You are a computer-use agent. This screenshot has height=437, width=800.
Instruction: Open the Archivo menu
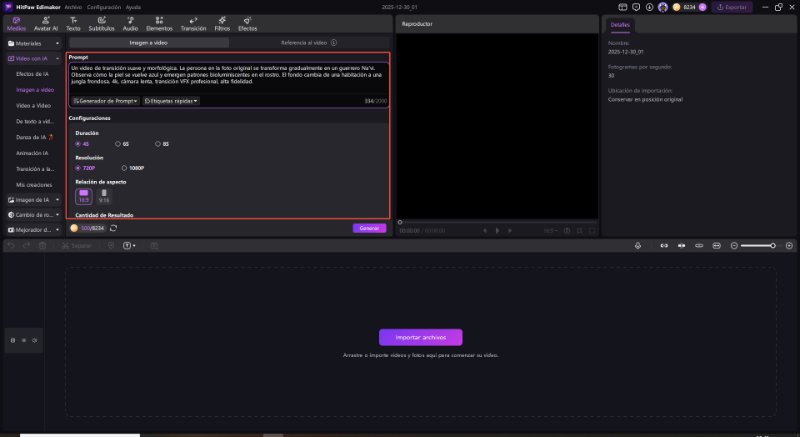pos(73,6)
